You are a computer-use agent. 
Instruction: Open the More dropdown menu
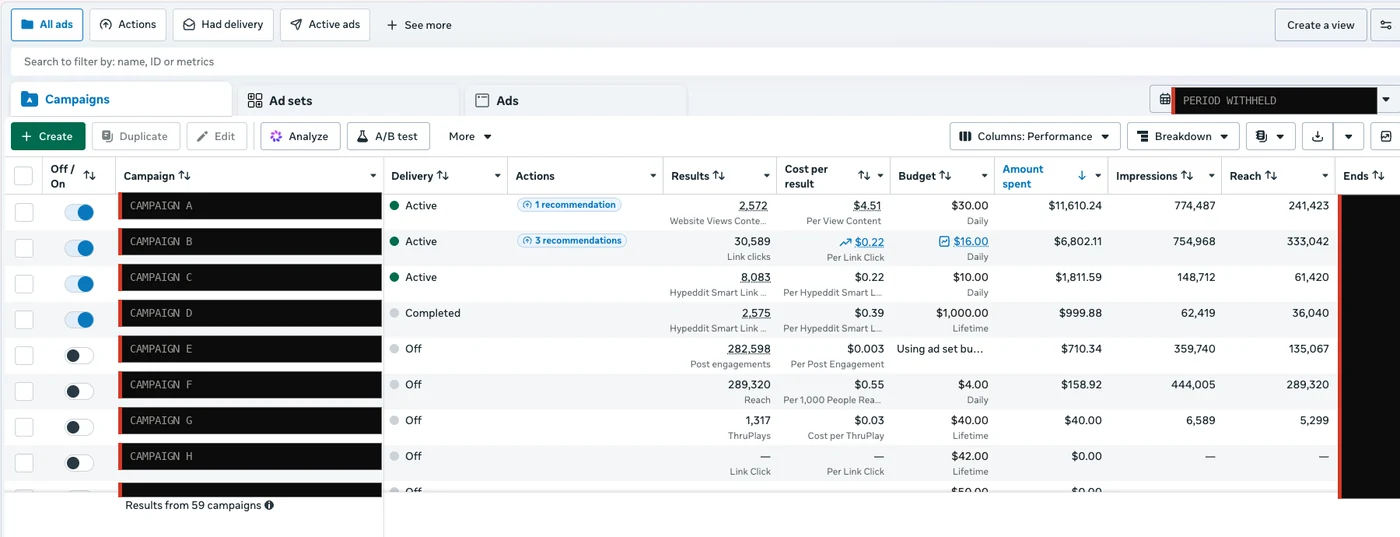(470, 136)
